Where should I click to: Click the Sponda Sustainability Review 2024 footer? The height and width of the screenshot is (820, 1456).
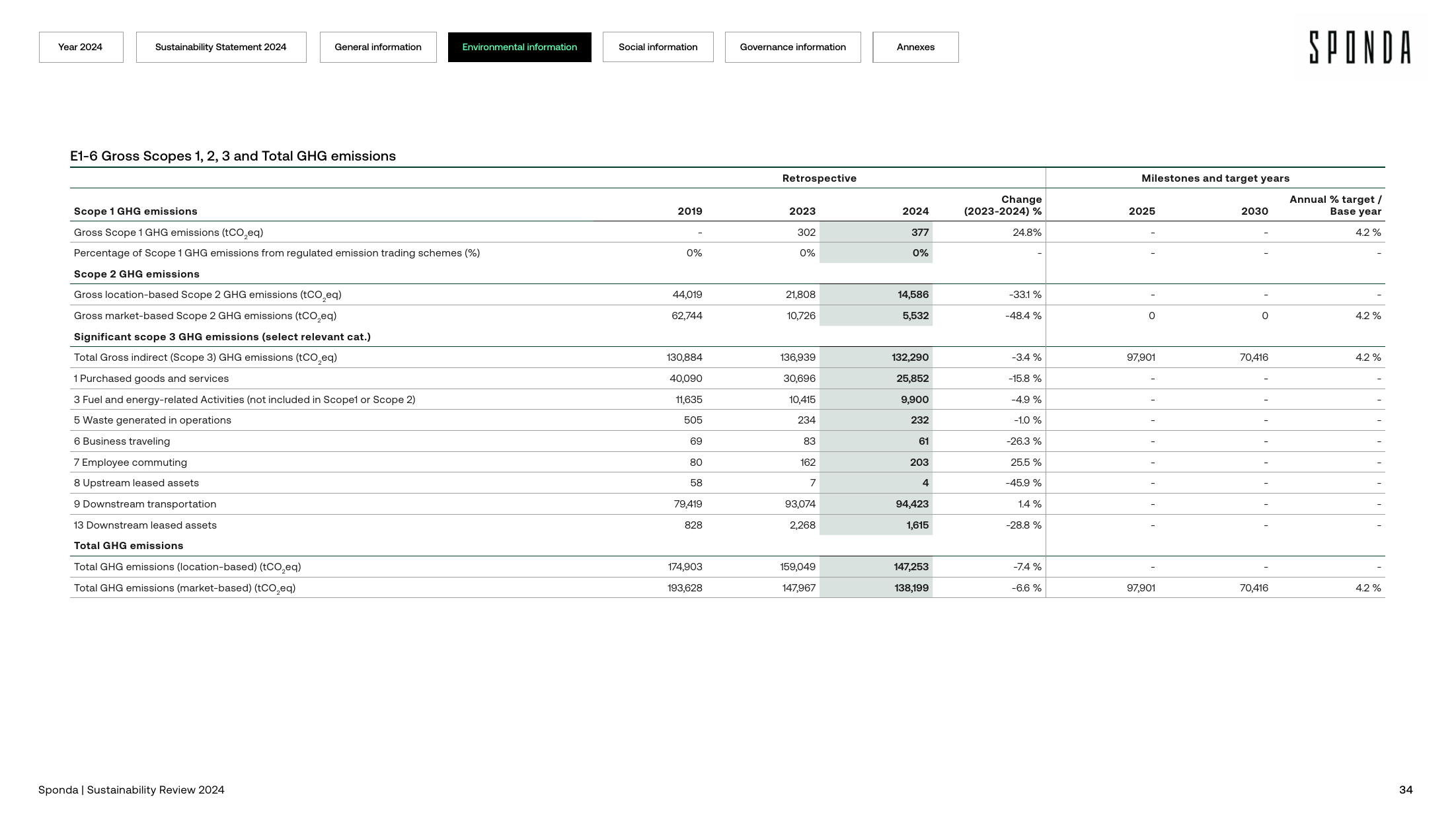[x=132, y=790]
